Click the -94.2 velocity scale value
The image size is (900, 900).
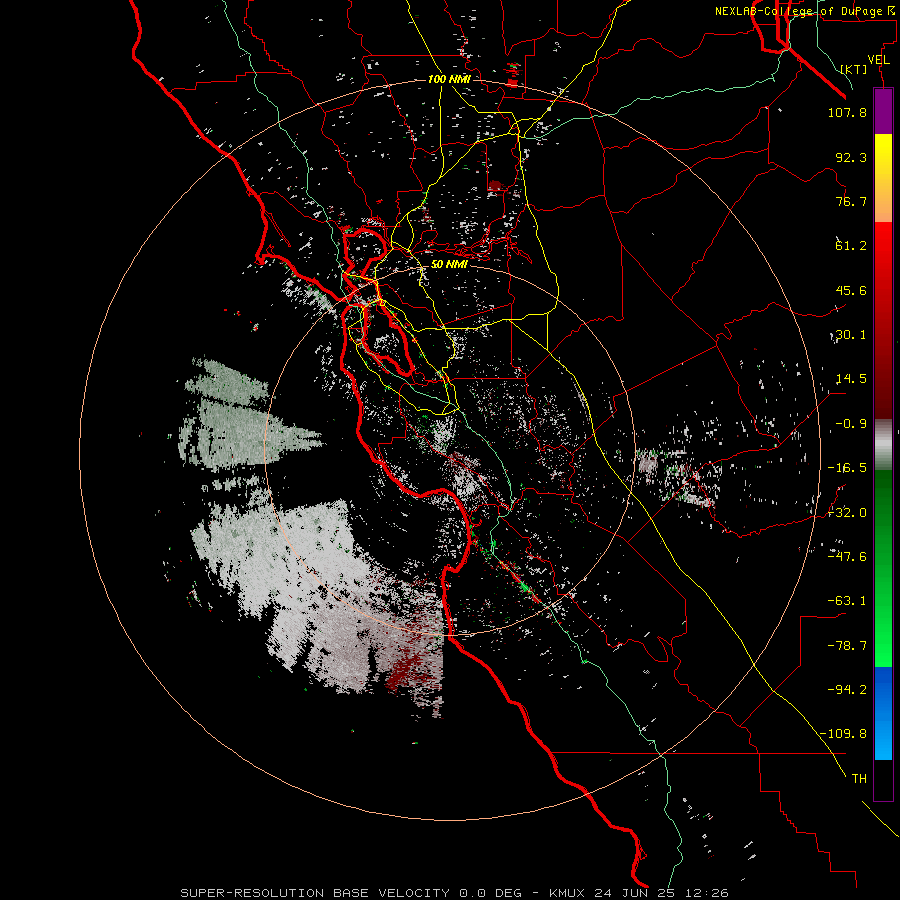click(847, 689)
